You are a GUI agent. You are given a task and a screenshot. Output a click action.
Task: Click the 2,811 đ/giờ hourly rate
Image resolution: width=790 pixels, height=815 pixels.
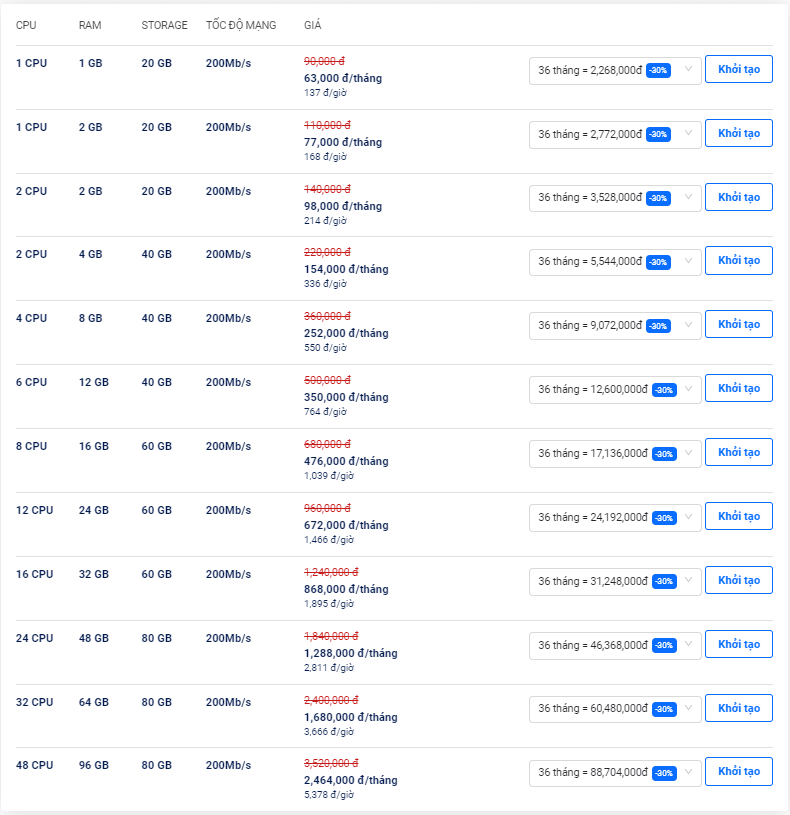pos(329,667)
